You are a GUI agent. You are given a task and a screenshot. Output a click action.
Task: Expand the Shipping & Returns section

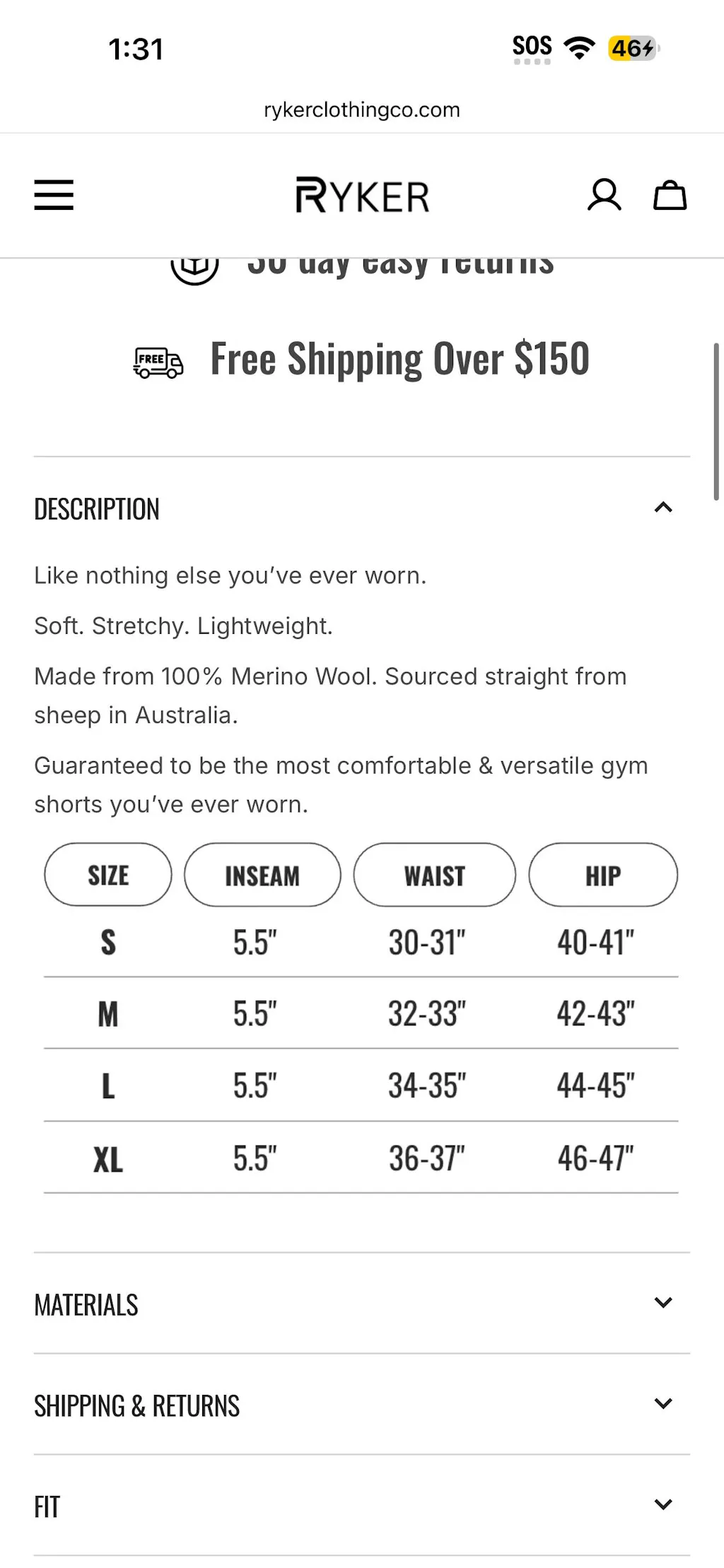point(662,1403)
